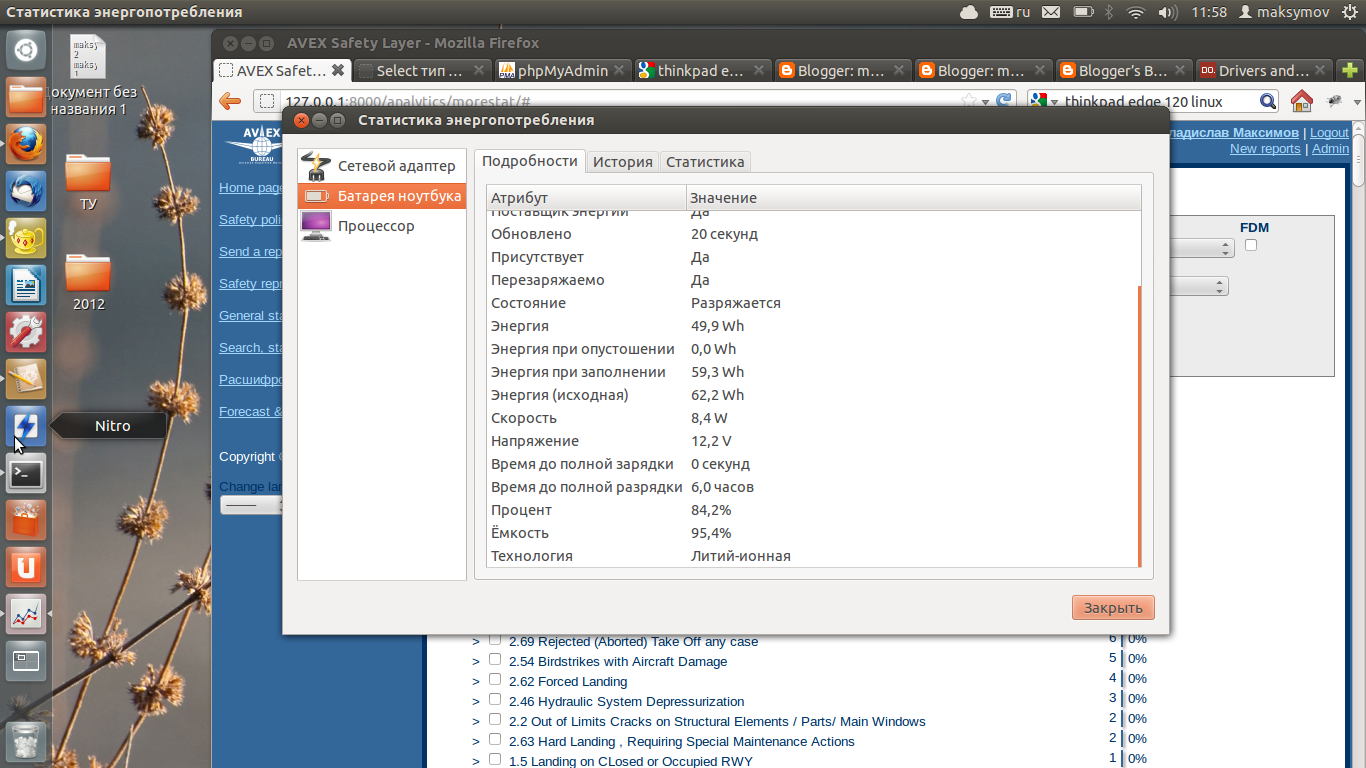1366x768 pixels.
Task: Click the details list vertical scrollbar
Action: [1139, 426]
